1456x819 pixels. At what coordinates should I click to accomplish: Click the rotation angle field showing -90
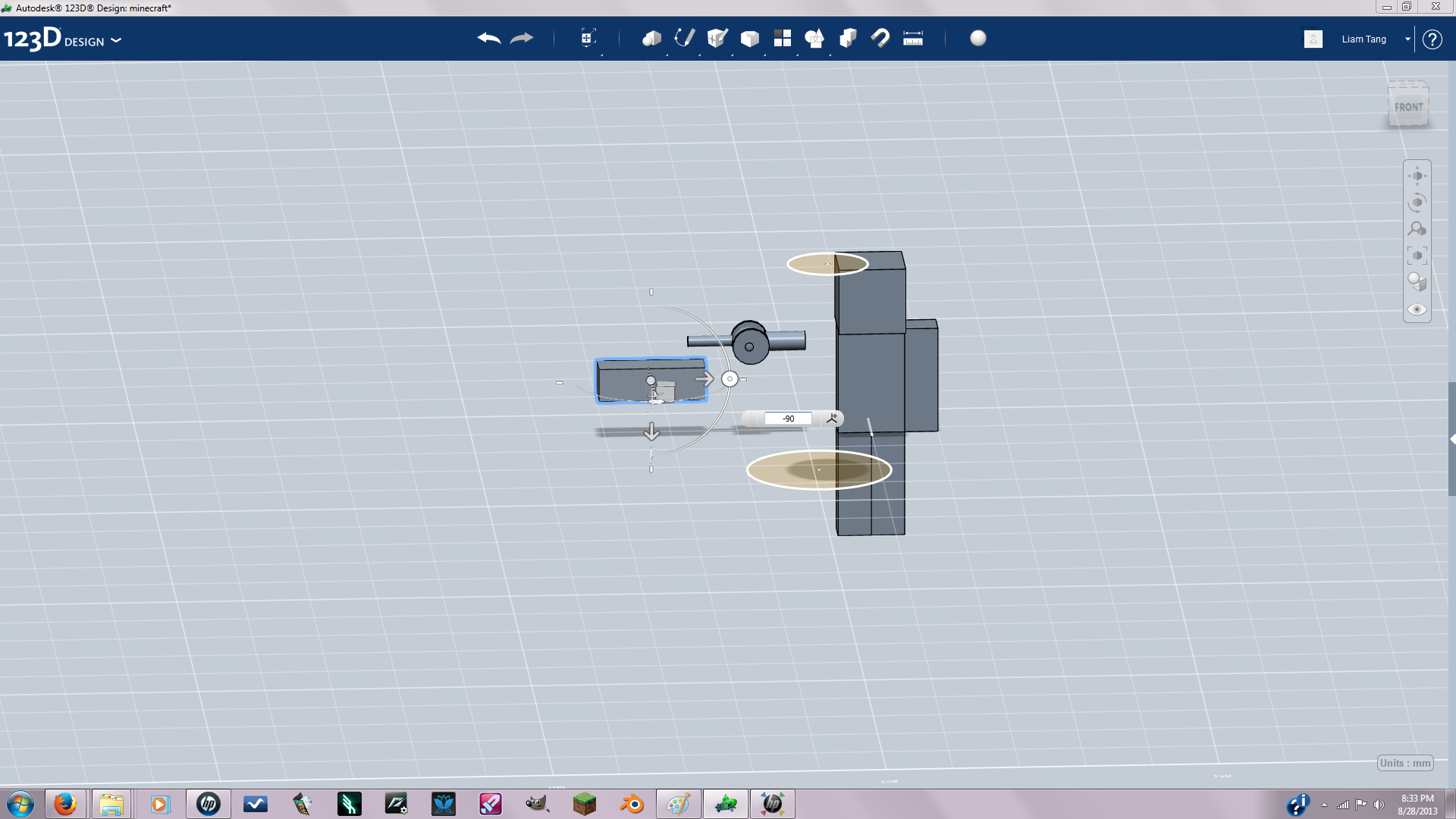[788, 419]
